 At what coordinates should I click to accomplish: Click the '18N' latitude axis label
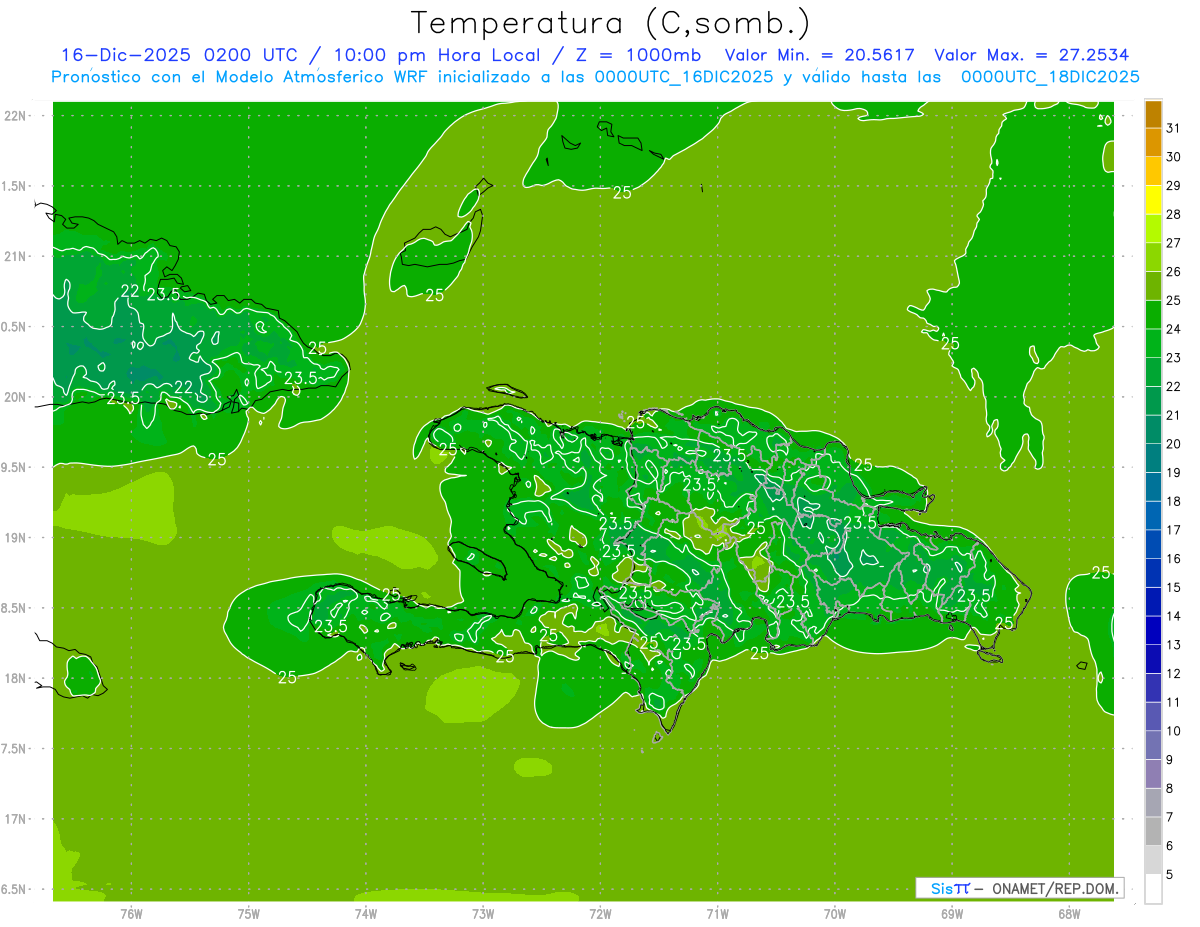pos(15,678)
